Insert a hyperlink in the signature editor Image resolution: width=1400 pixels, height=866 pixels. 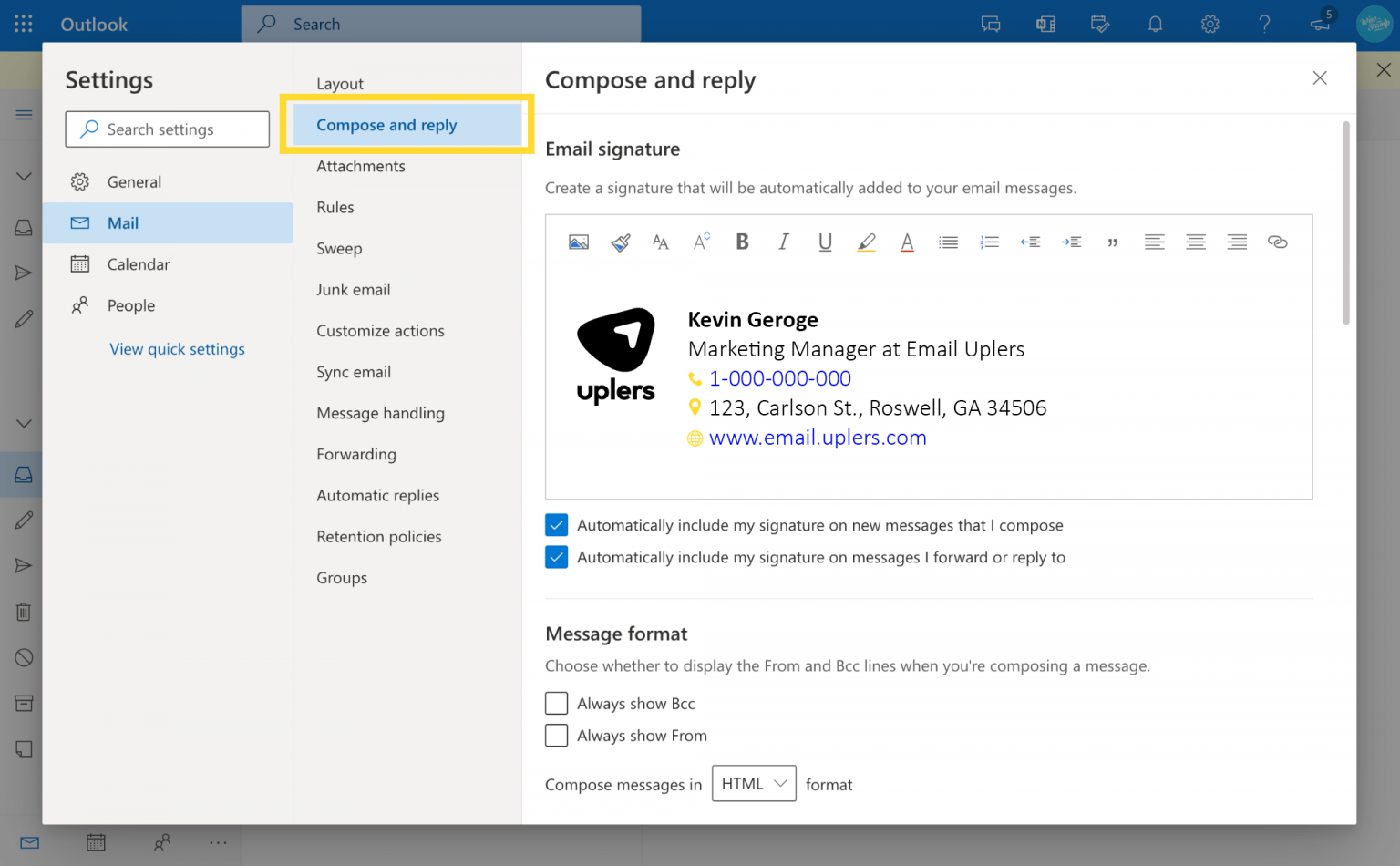pyautogui.click(x=1277, y=242)
